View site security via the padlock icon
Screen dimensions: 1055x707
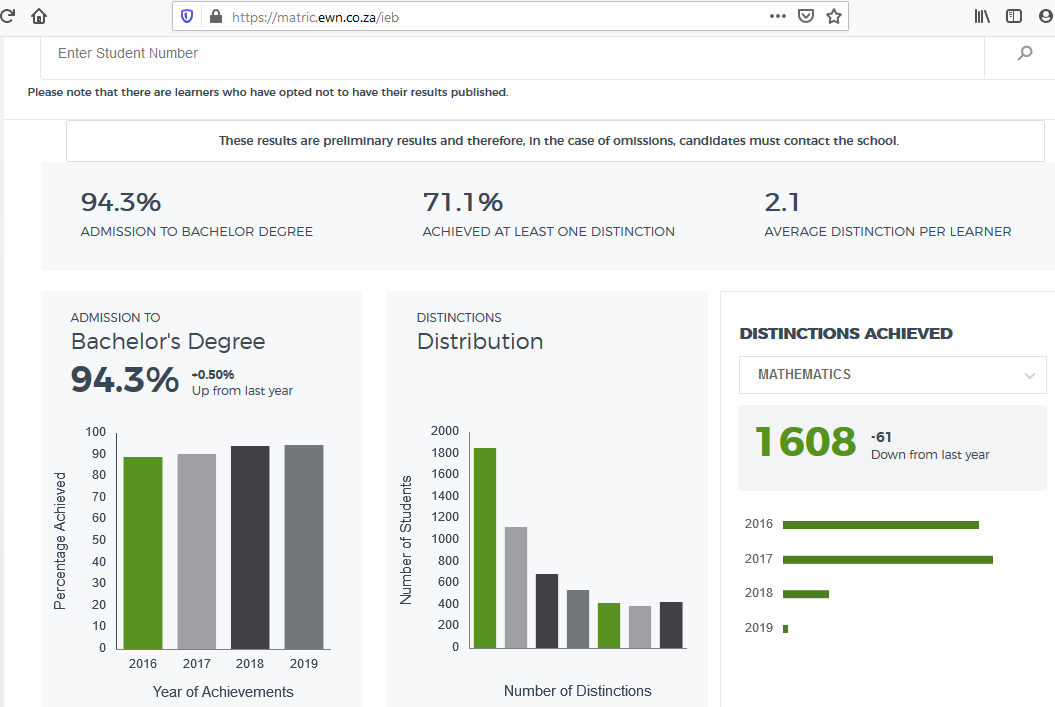[216, 16]
